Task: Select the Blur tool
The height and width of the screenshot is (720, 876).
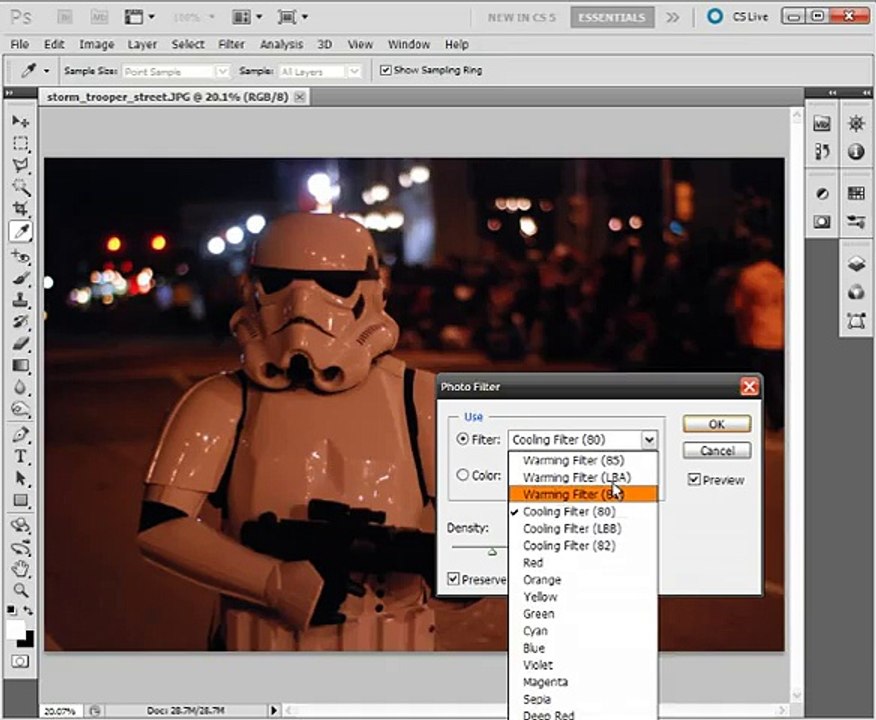Action: click(21, 388)
